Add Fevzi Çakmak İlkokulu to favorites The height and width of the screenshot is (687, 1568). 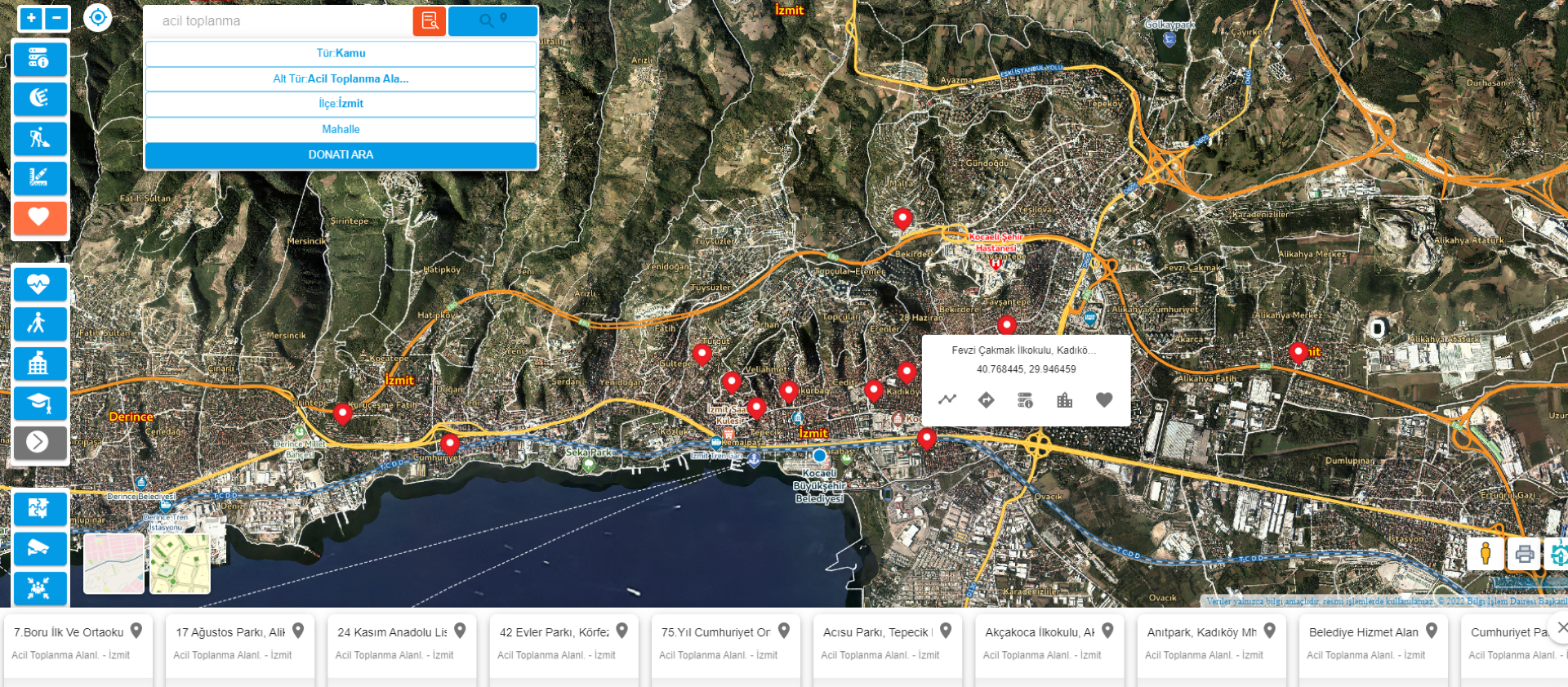pos(1104,400)
